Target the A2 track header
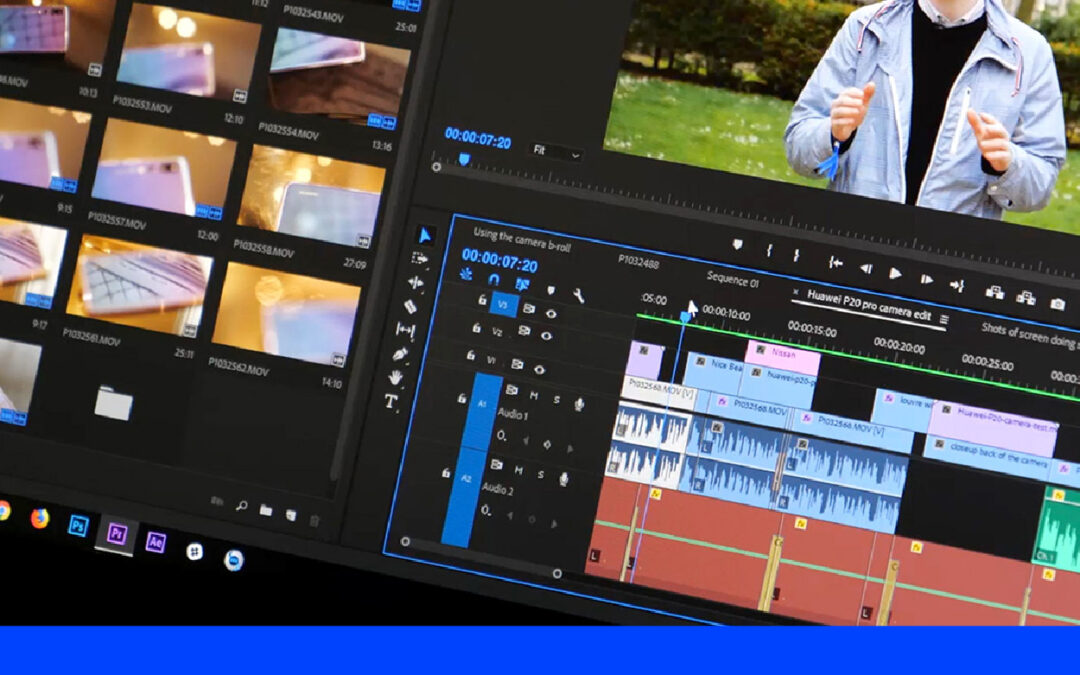 [x=464, y=497]
